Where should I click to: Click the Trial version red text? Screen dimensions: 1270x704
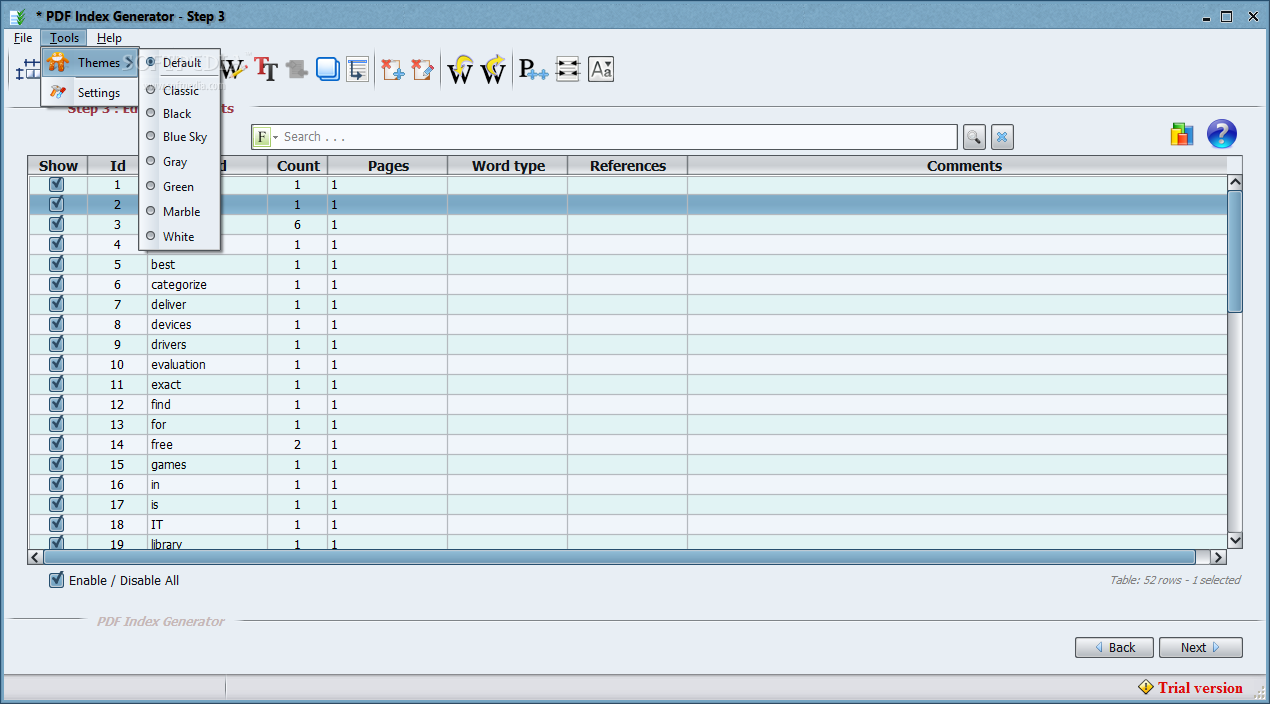(x=1200, y=688)
